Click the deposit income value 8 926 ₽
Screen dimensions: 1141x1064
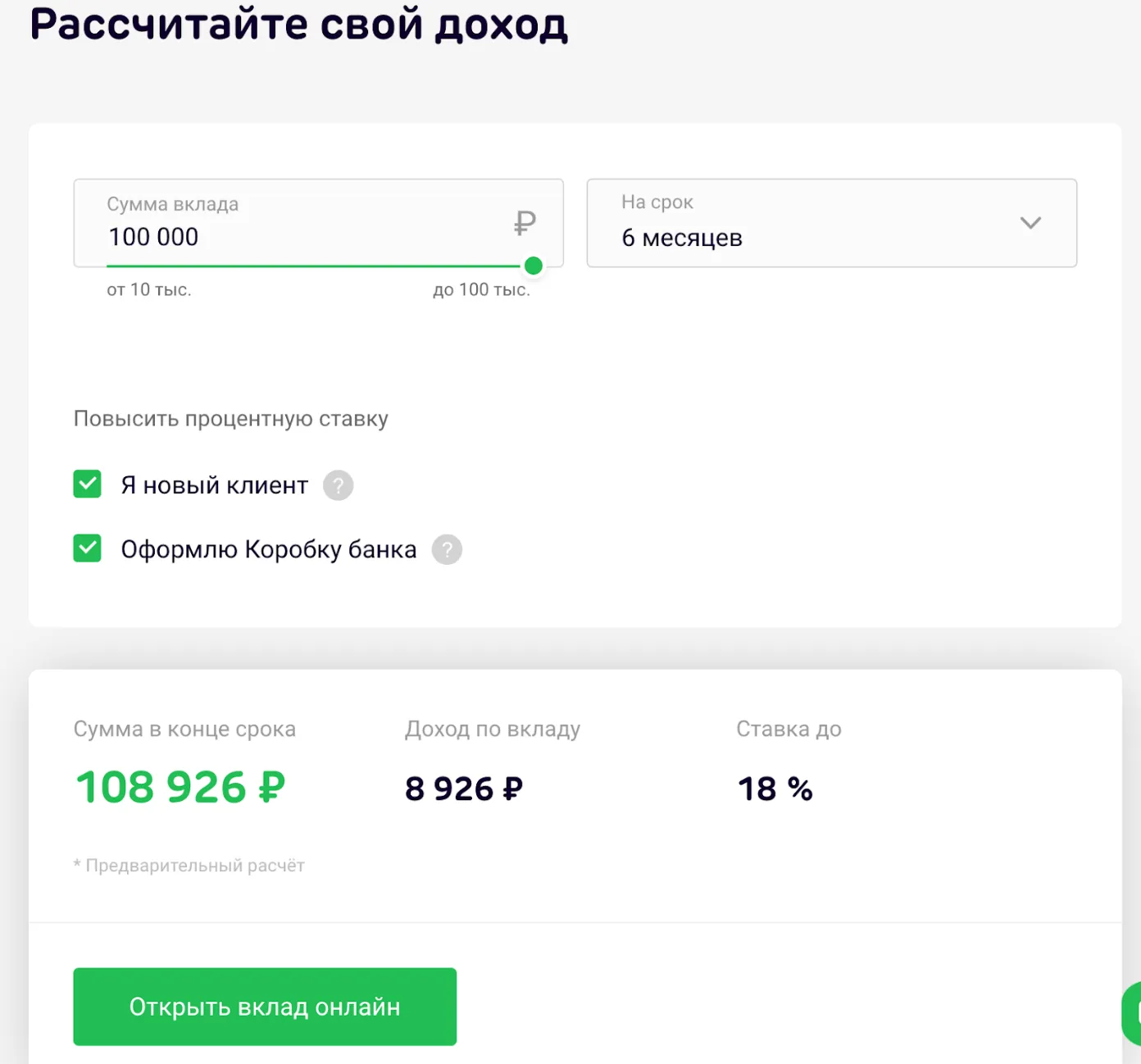click(x=463, y=789)
